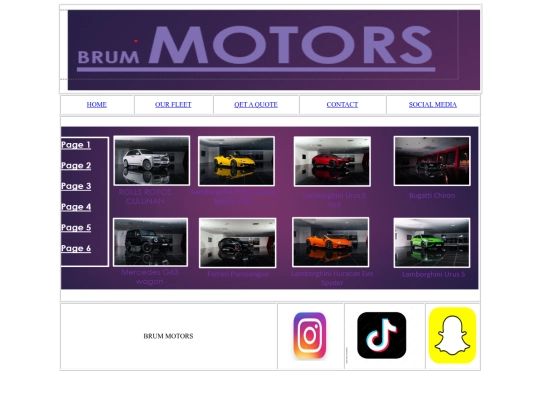Image resolution: width=540 pixels, height=405 pixels.
Task: Open the orange Huracan Evo Spyder photo
Action: point(331,242)
